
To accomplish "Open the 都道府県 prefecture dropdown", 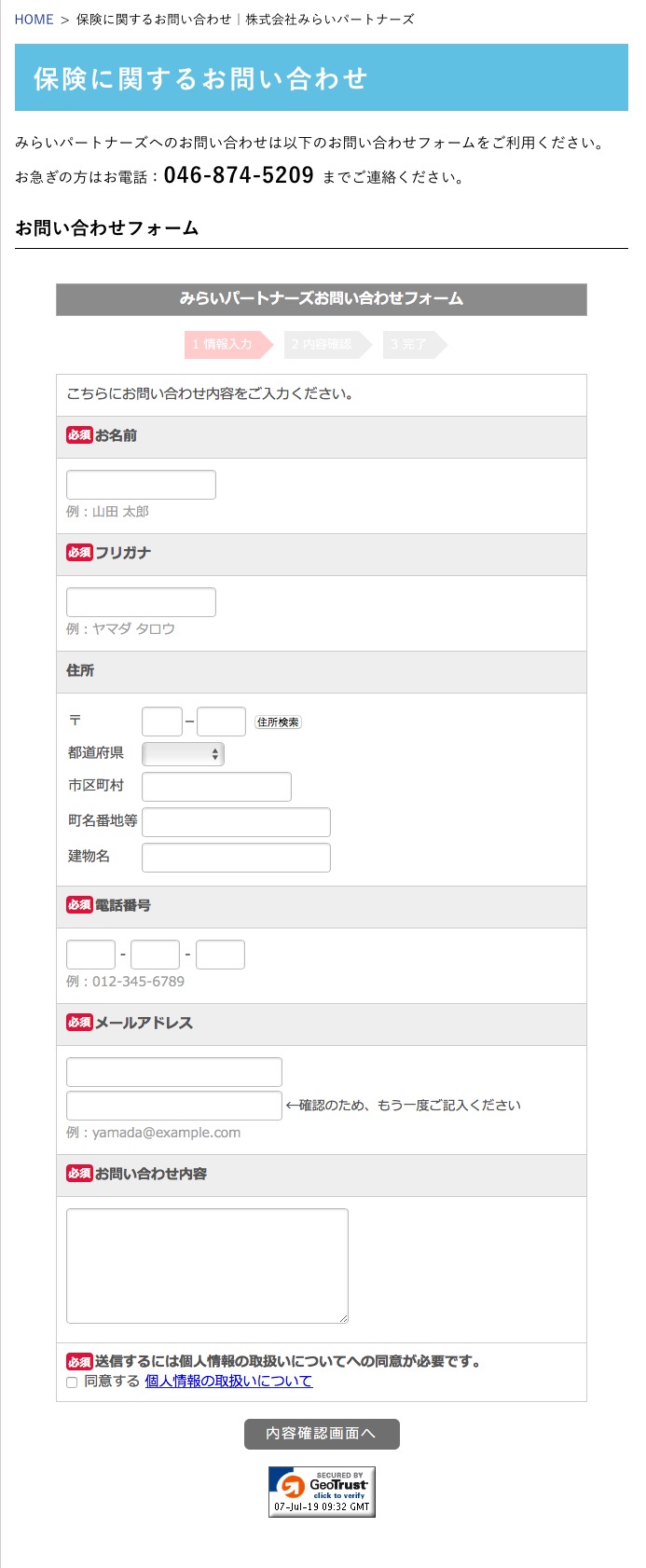I will (183, 754).
